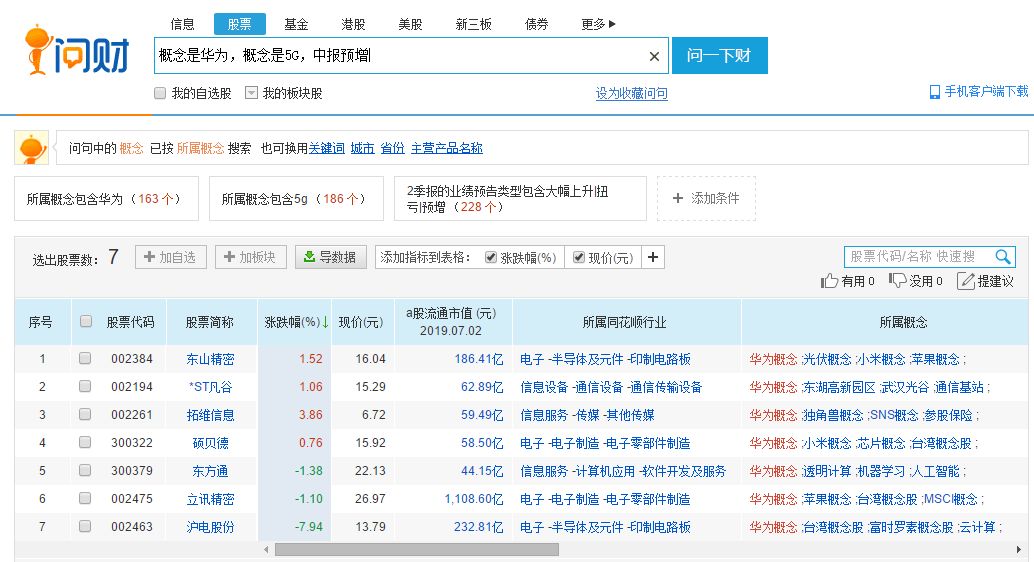Click a股流通市值 column header
This screenshot has height=562, width=1034.
[452, 322]
